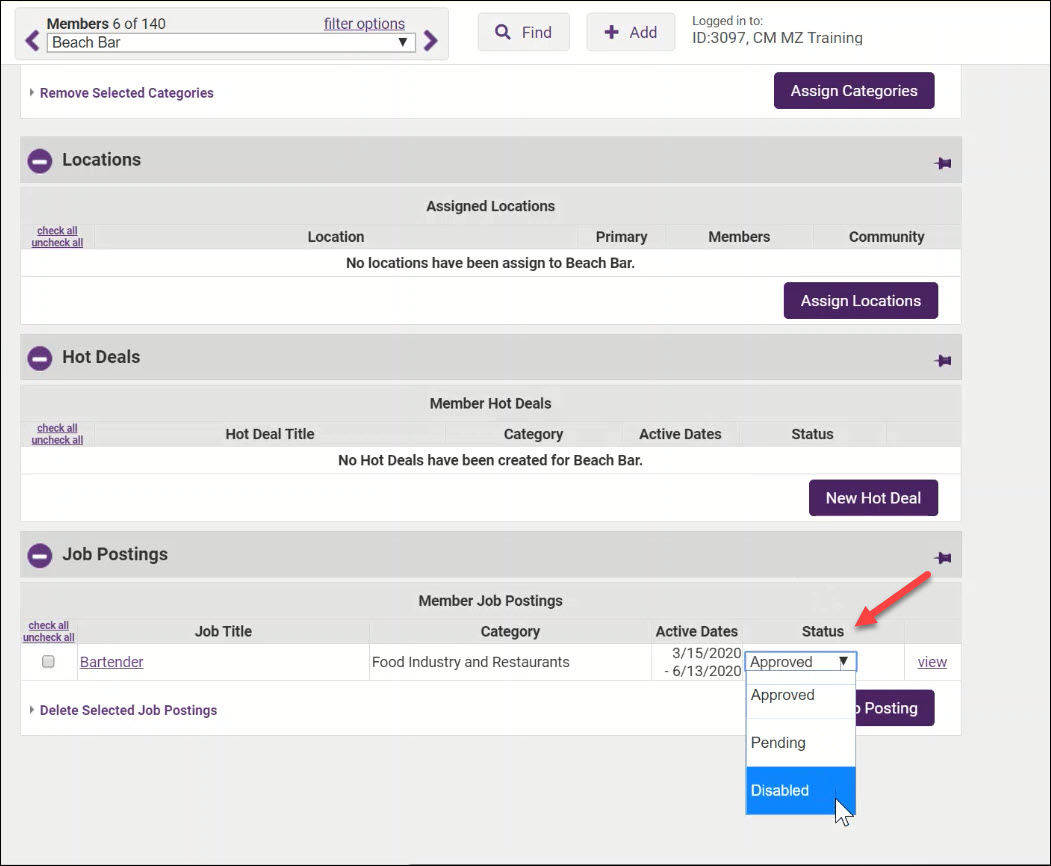Click the Find button

(523, 32)
